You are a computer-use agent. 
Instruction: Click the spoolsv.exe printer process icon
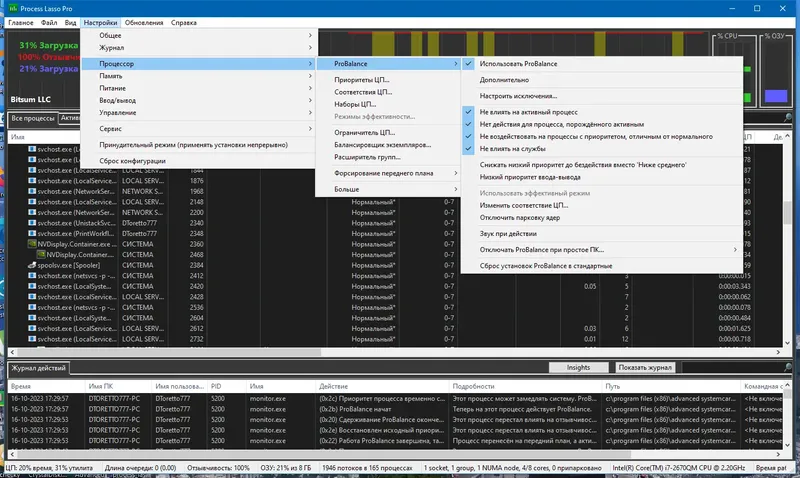click(x=32, y=265)
